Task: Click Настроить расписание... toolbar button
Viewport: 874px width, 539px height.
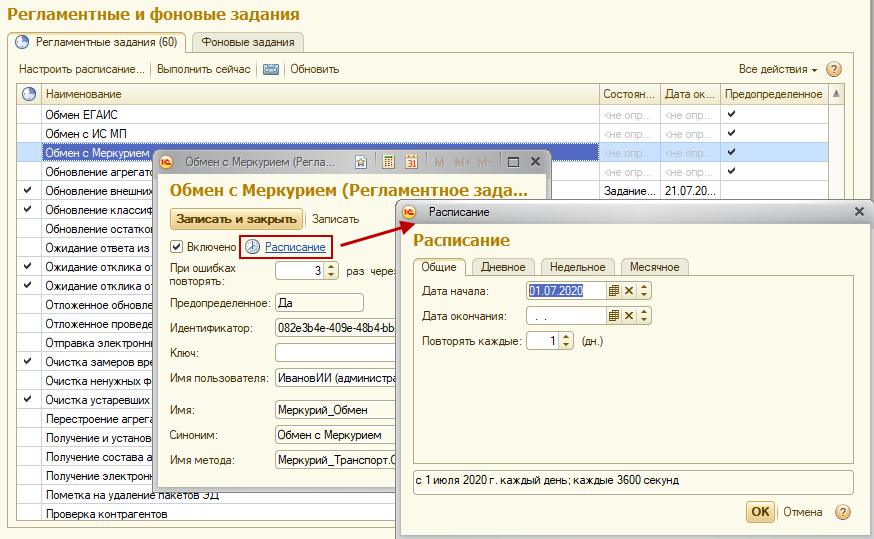Action: [x=81, y=69]
